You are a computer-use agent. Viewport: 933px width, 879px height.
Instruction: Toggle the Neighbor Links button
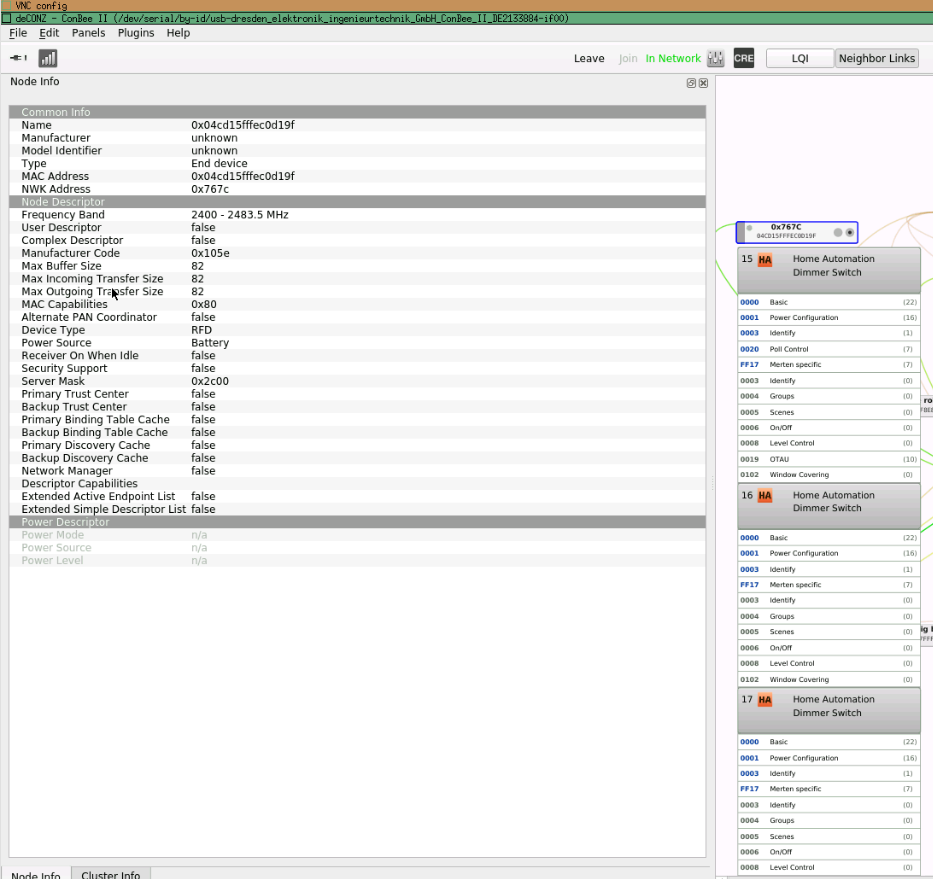(x=876, y=58)
